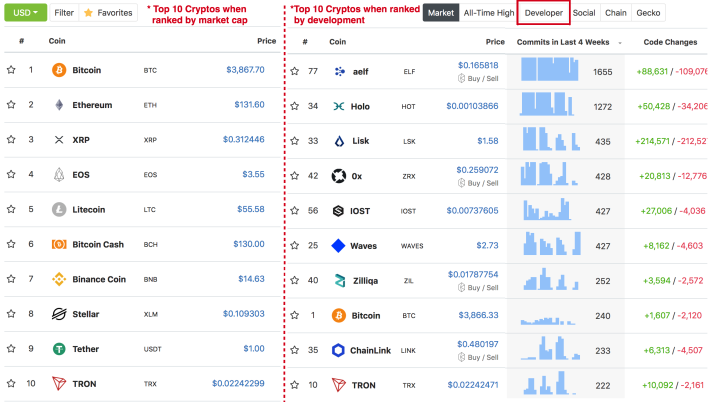This screenshot has height=402, width=710.
Task: Open the USD currency dropdown
Action: 25,13
